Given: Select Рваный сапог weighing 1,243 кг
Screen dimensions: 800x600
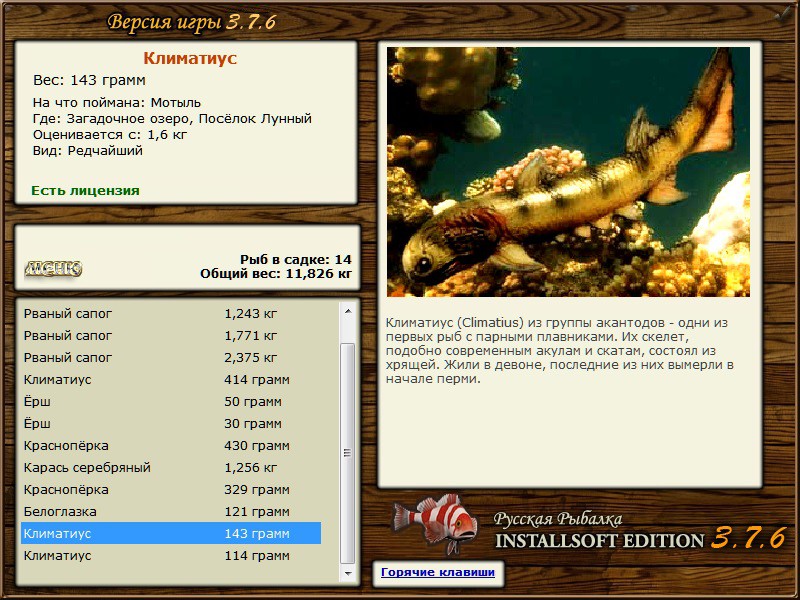Looking at the screenshot, I should [171, 314].
